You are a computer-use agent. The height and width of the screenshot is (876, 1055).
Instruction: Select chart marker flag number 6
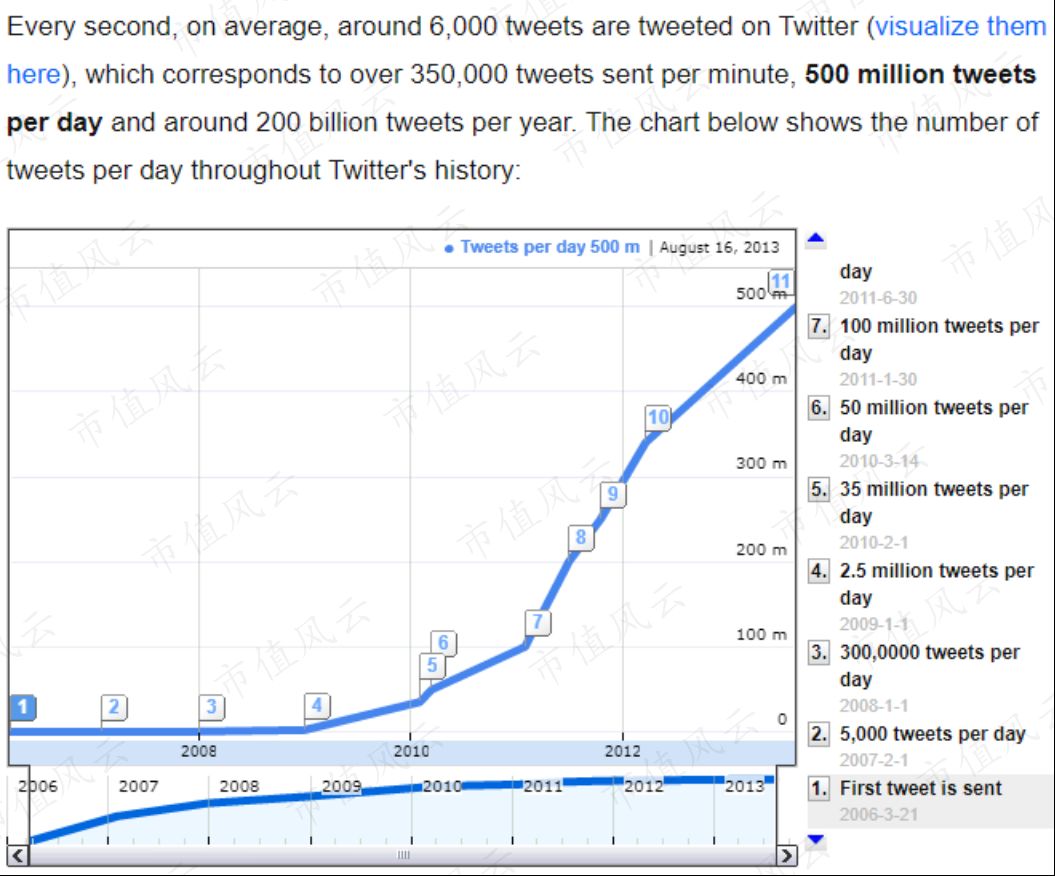click(x=444, y=642)
